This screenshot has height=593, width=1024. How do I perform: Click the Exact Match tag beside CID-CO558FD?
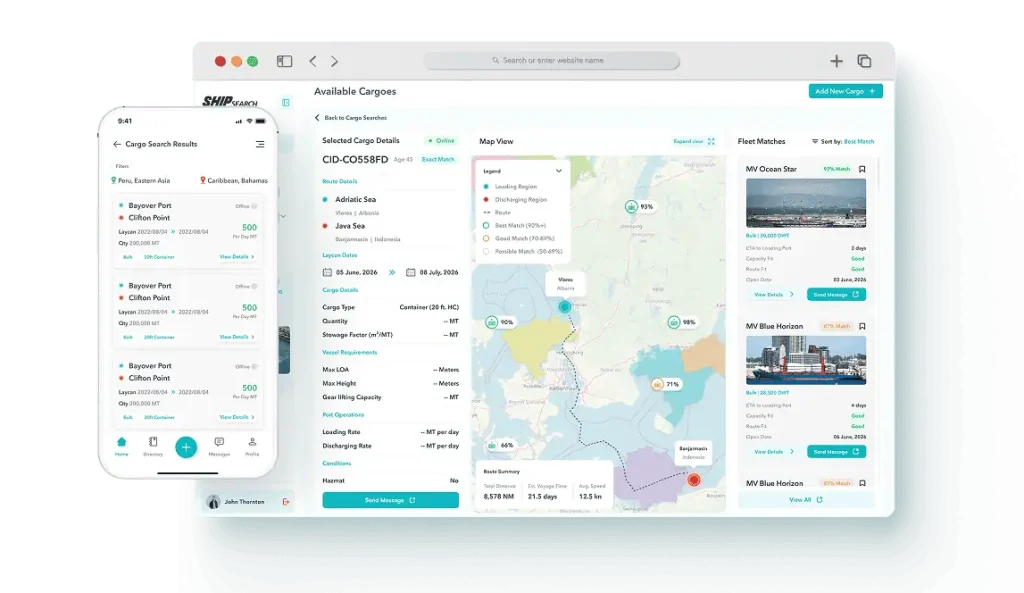(438, 159)
